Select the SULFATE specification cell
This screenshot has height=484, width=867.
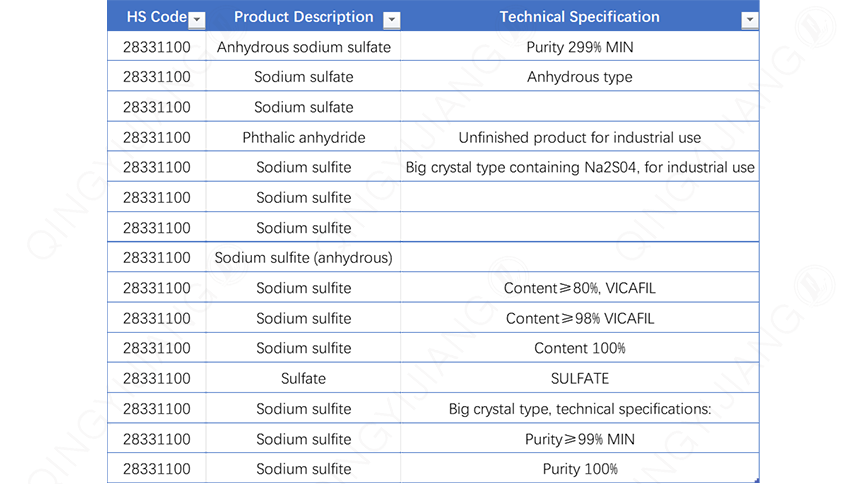(579, 378)
